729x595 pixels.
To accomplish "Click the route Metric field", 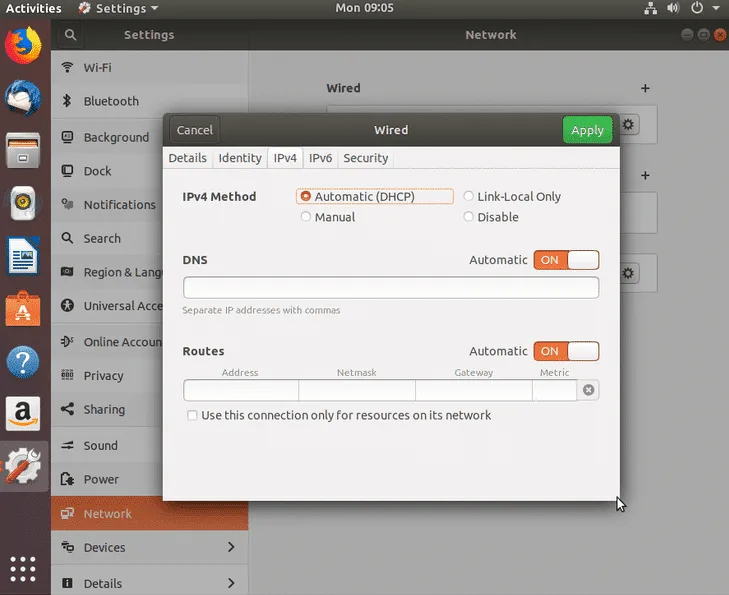I will click(555, 390).
